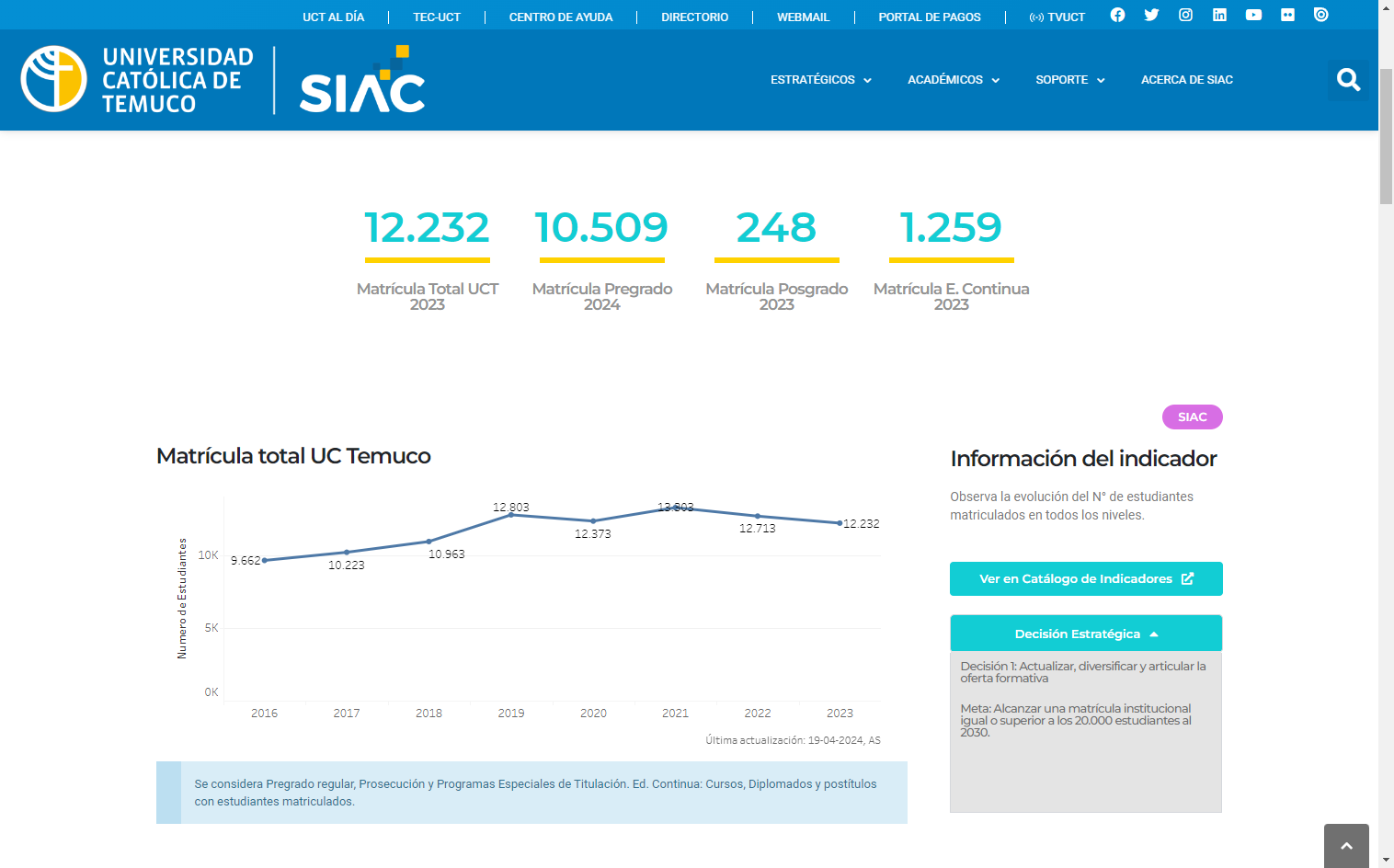This screenshot has height=868, width=1394.
Task: Open Directorio link
Action: point(694,17)
